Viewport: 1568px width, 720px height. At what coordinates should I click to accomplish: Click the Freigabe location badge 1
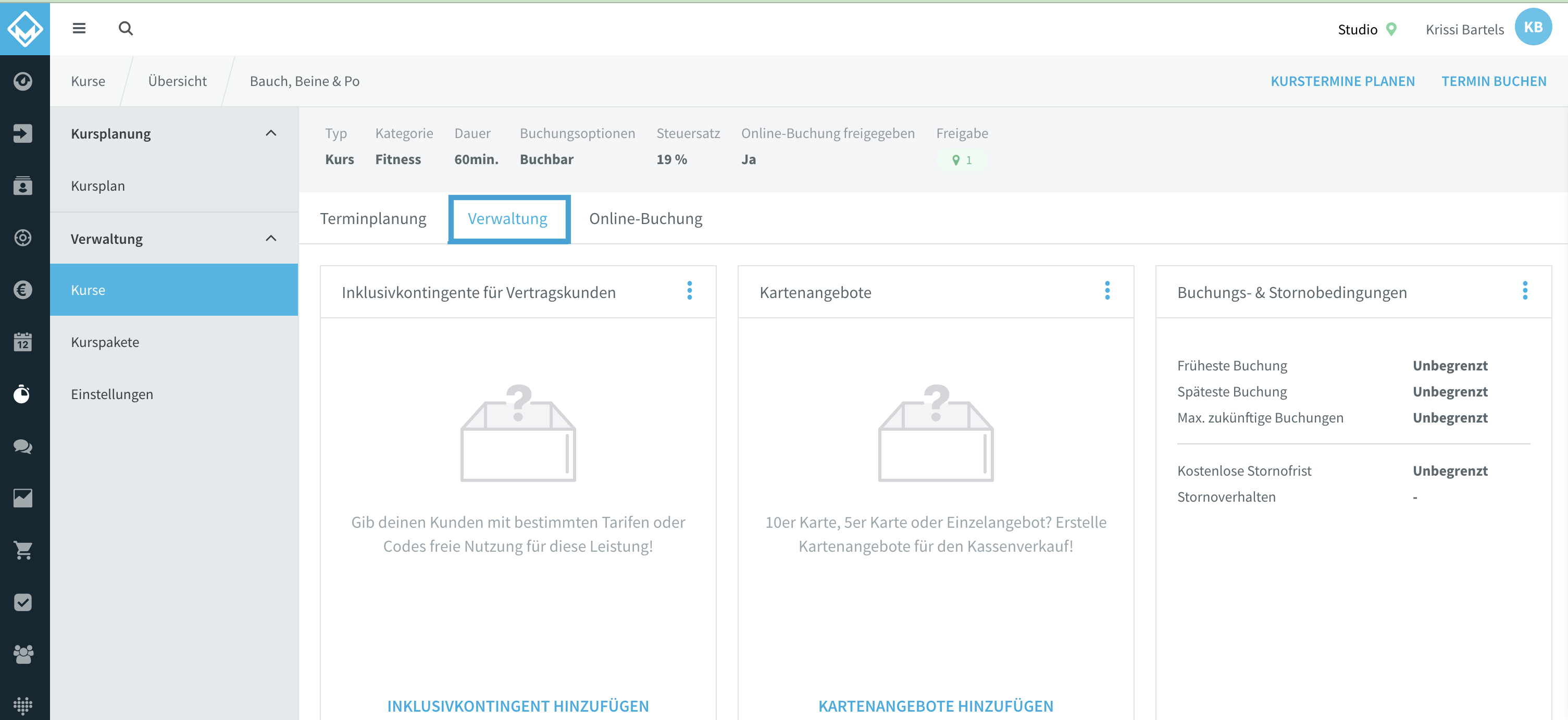[962, 160]
